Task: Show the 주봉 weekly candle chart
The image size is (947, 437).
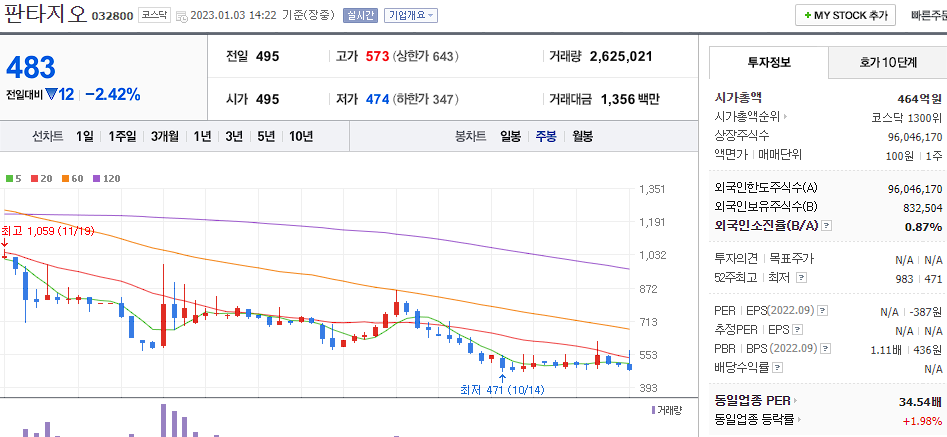Action: point(546,136)
